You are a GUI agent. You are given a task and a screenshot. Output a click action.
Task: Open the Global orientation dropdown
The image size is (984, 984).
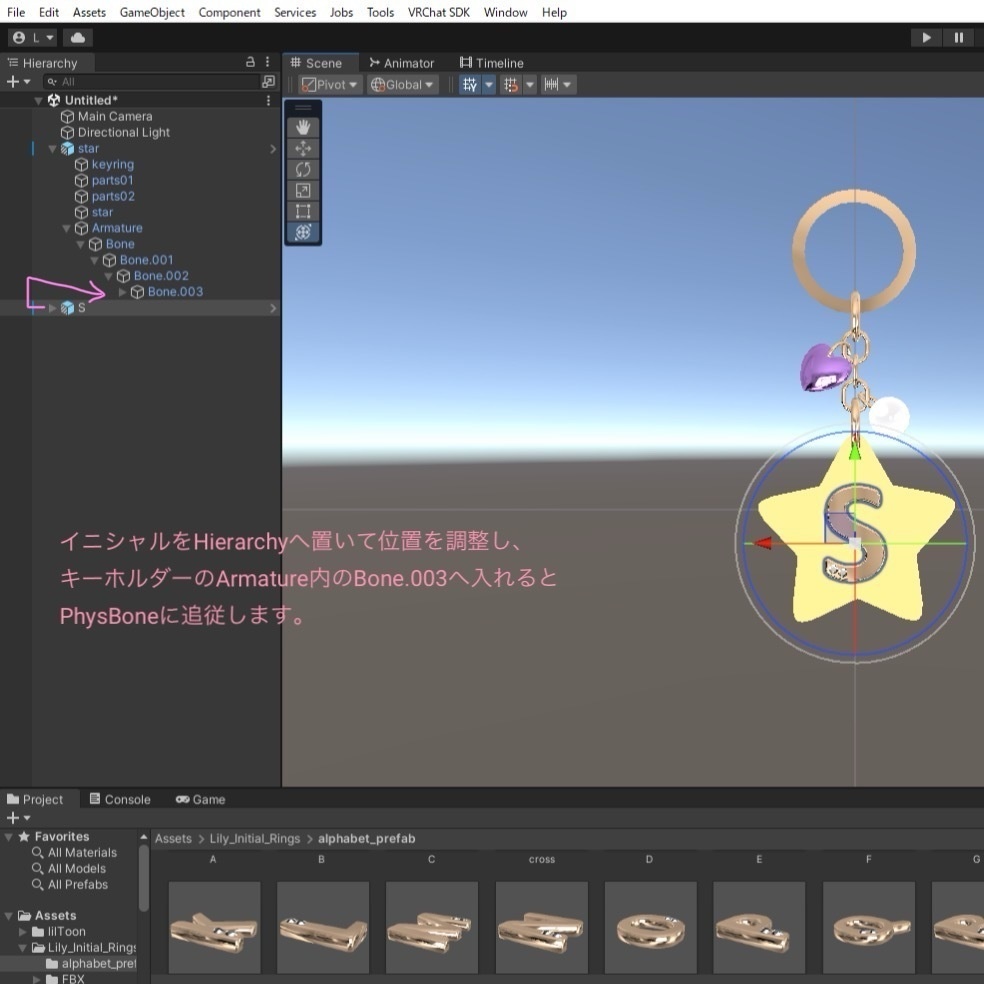pos(401,84)
